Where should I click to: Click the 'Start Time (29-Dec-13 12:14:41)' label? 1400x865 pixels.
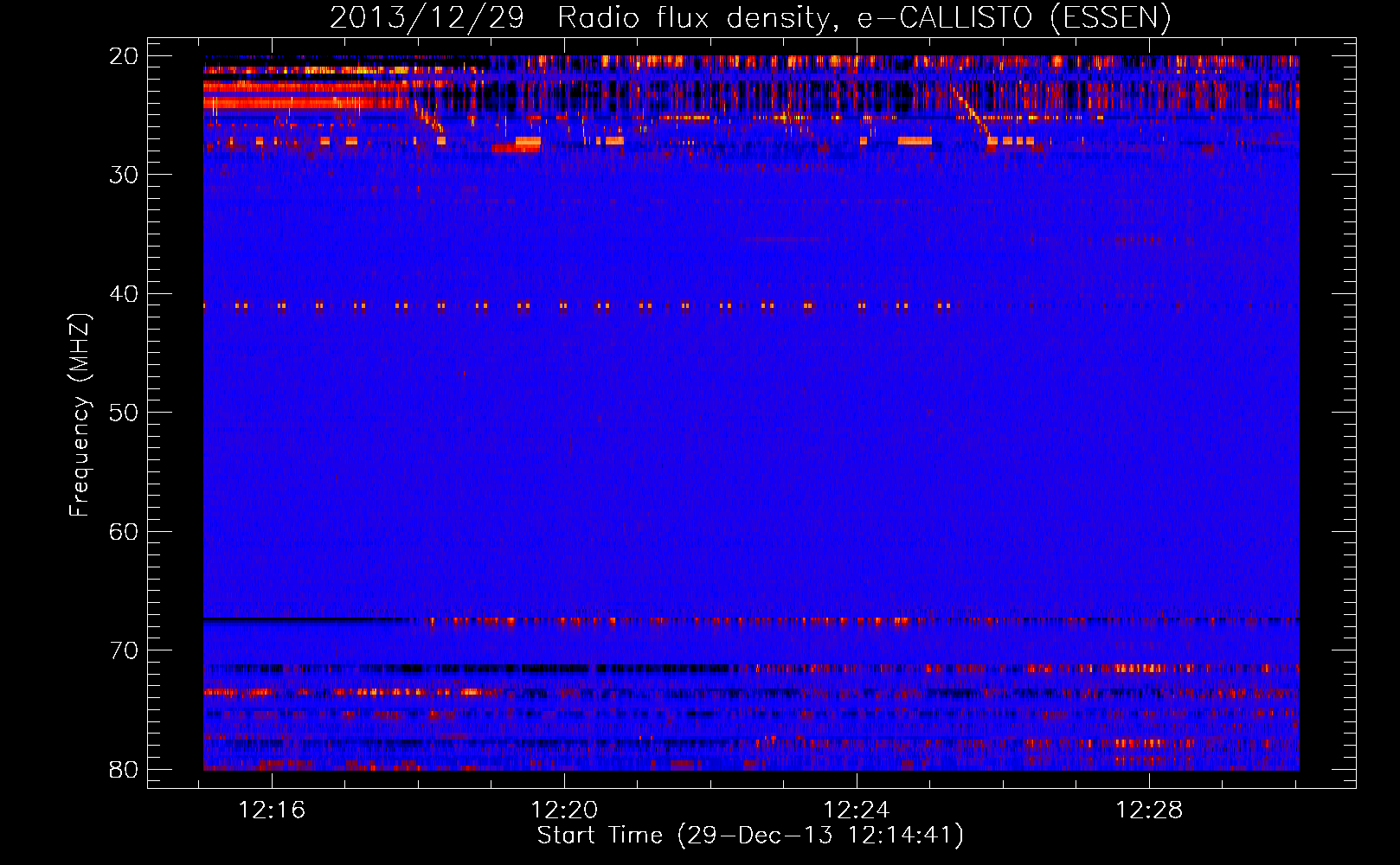point(750,836)
